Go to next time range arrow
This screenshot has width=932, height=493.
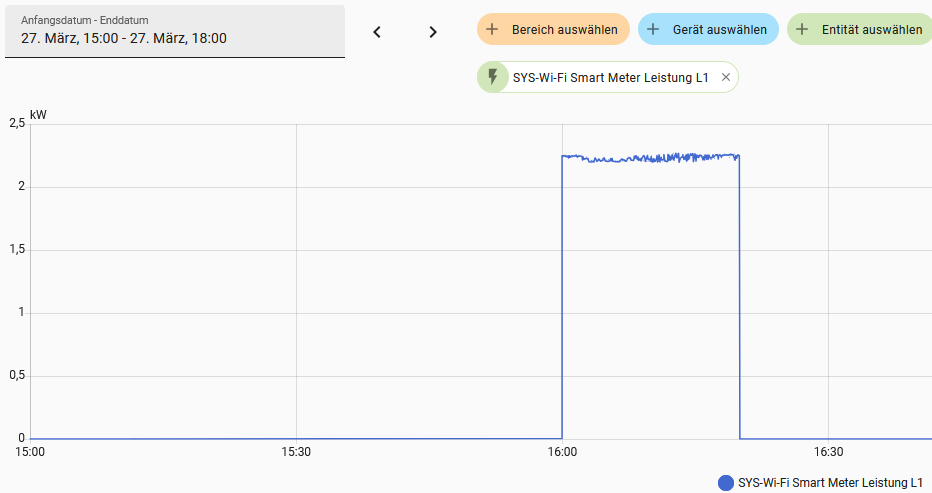click(x=433, y=32)
